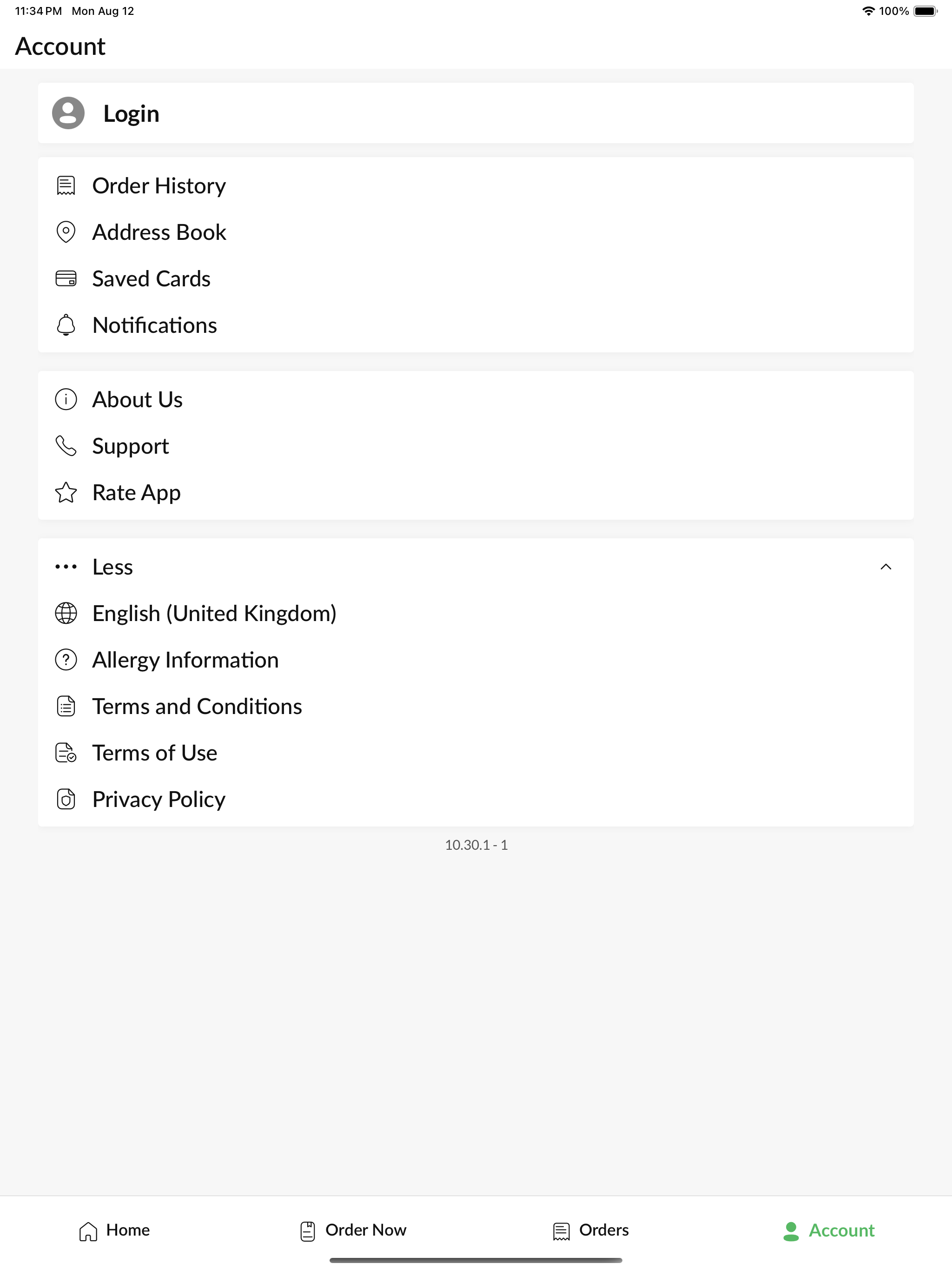Open Saved Cards wallet icon

66,278
